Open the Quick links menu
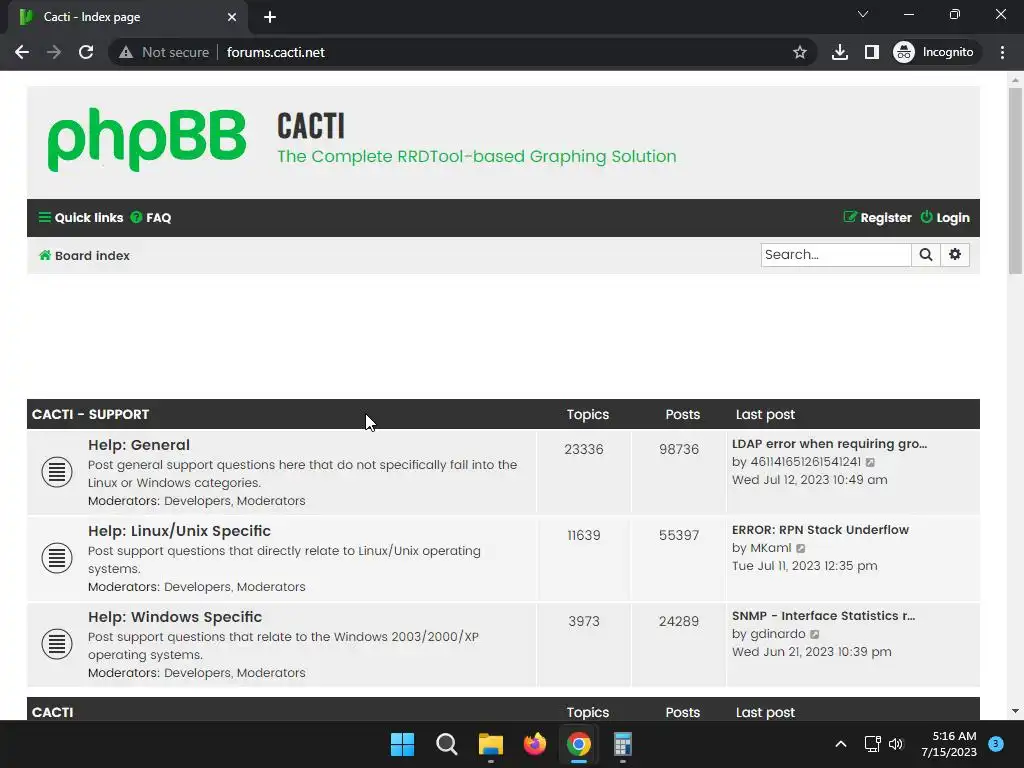Image resolution: width=1024 pixels, height=768 pixels. pos(80,217)
